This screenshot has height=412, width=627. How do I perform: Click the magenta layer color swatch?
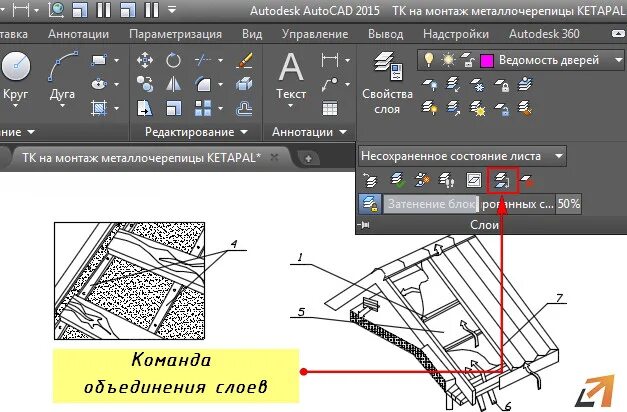click(486, 61)
